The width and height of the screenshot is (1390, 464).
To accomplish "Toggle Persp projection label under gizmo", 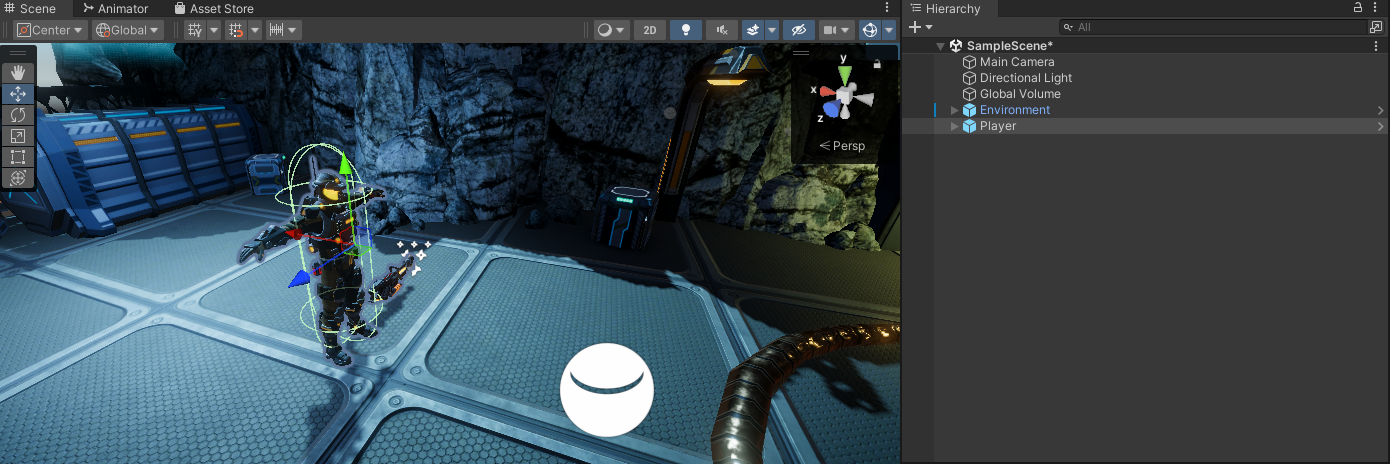I will (x=842, y=146).
